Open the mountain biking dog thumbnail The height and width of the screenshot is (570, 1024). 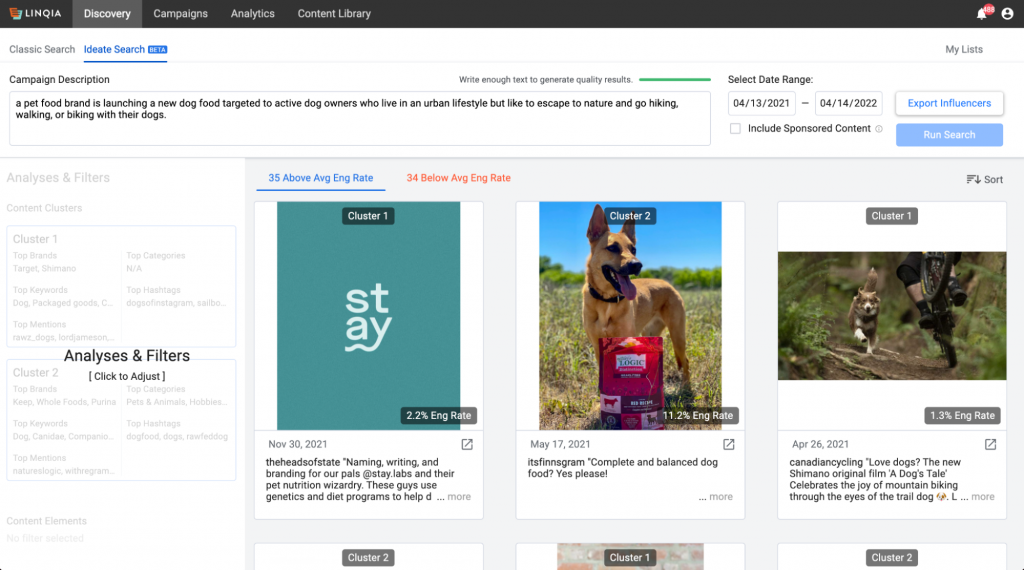point(892,316)
